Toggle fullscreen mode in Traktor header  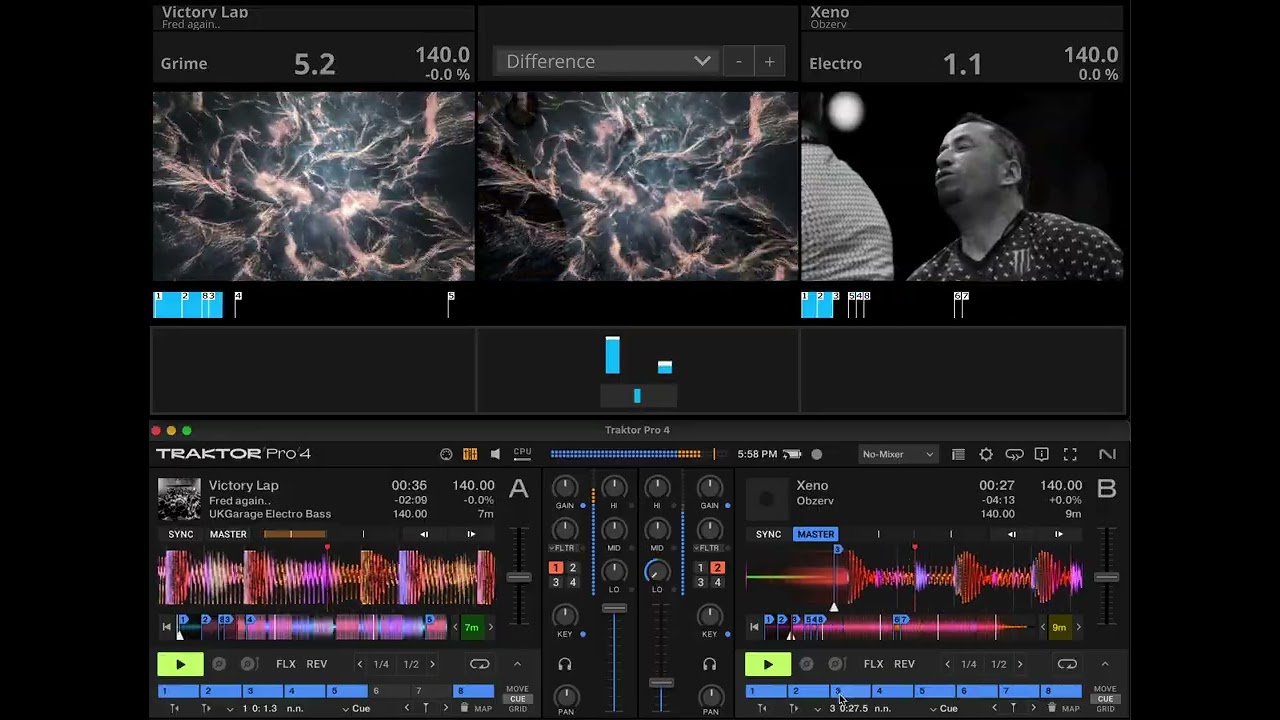point(1070,454)
